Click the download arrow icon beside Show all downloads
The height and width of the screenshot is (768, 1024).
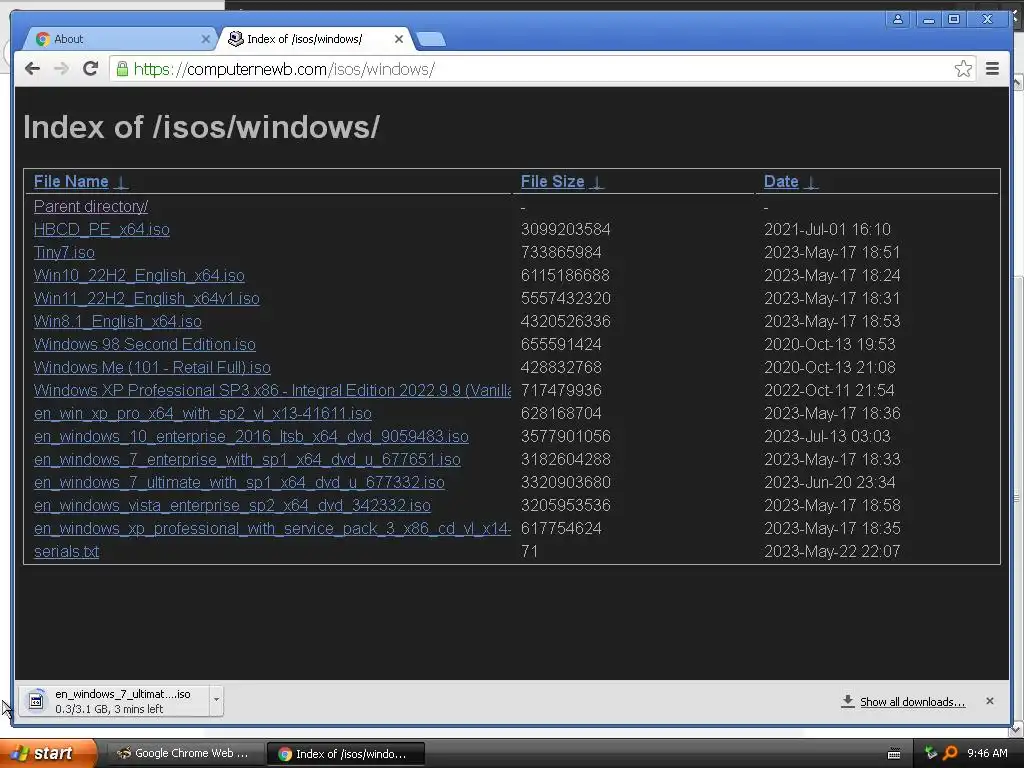(847, 701)
